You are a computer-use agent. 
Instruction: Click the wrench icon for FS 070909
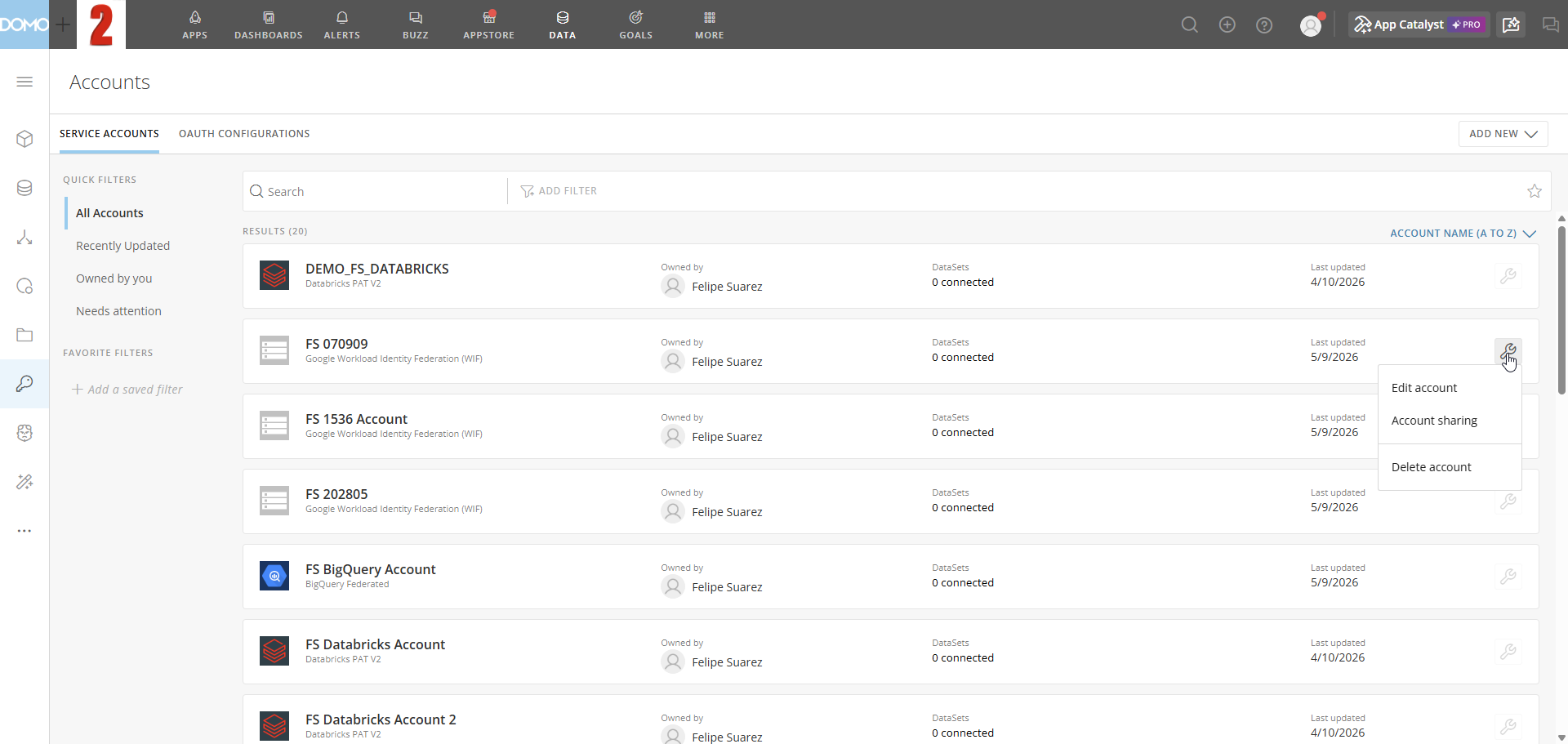pos(1508,351)
